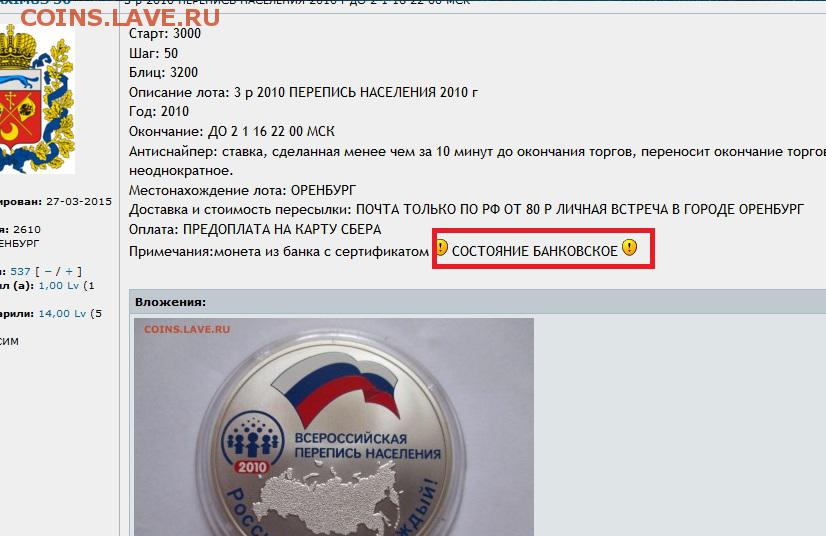Click the minus reputation sign

48,271
